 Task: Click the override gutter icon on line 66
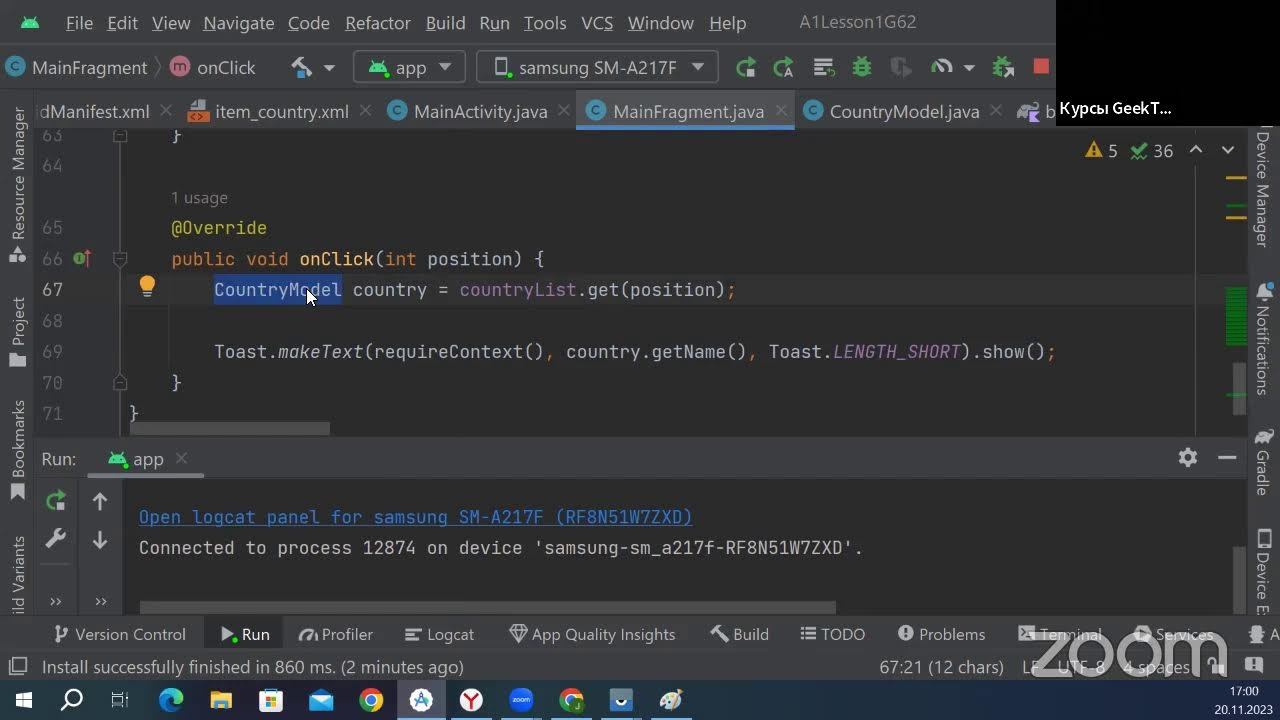pos(82,259)
